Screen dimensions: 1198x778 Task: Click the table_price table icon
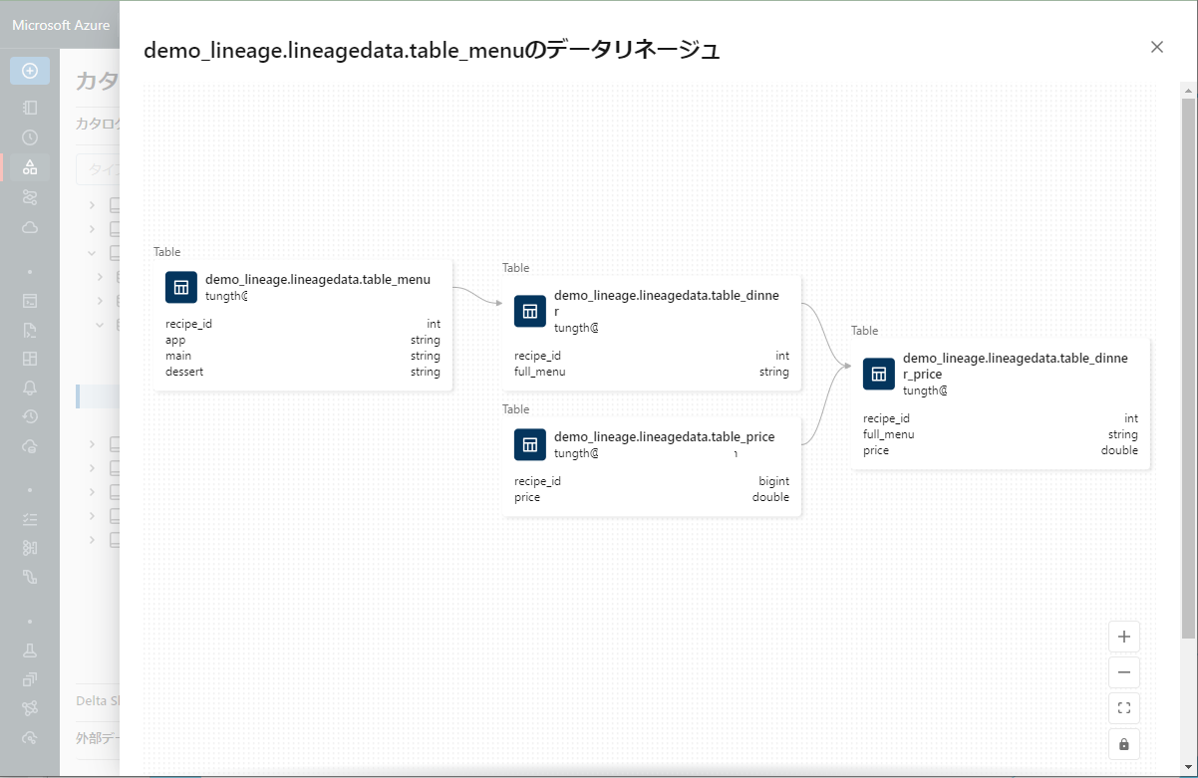tap(530, 444)
